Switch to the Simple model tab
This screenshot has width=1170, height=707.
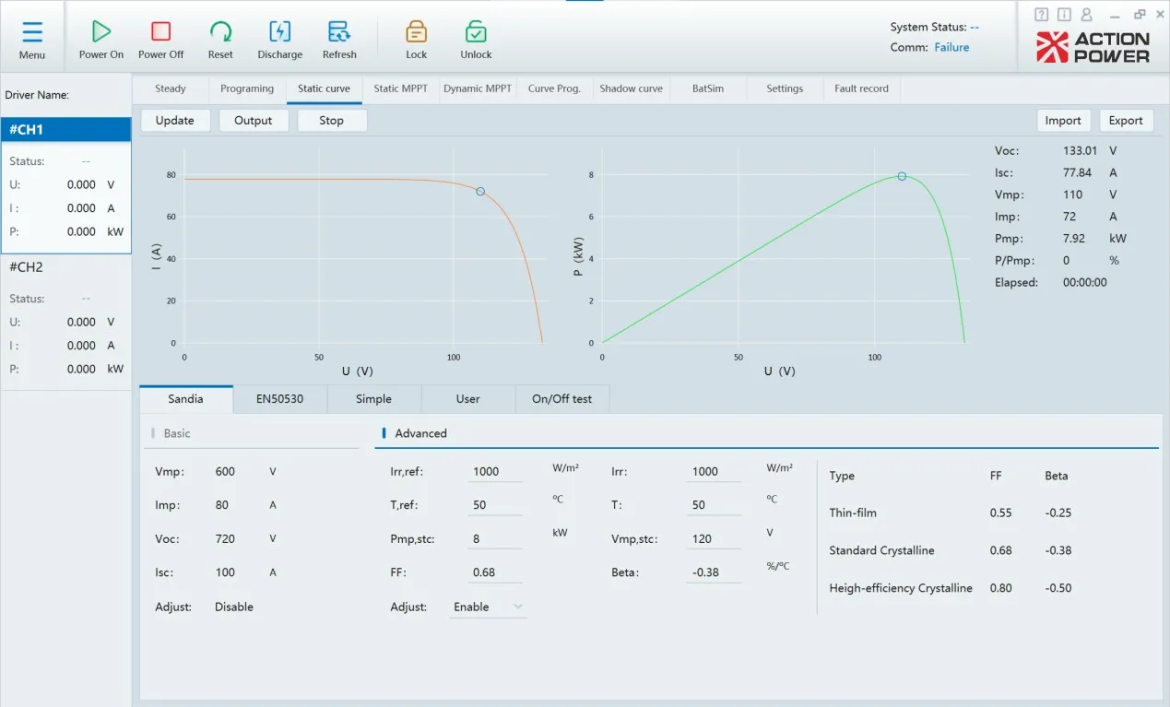pyautogui.click(x=374, y=399)
